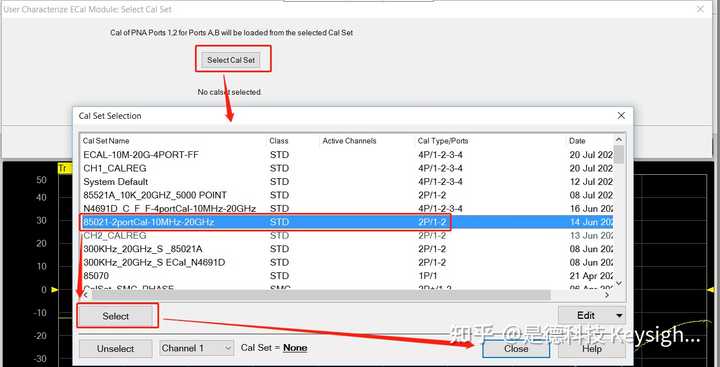Click the 1P/1 cal type cell
This screenshot has height=367, width=720.
427,276
